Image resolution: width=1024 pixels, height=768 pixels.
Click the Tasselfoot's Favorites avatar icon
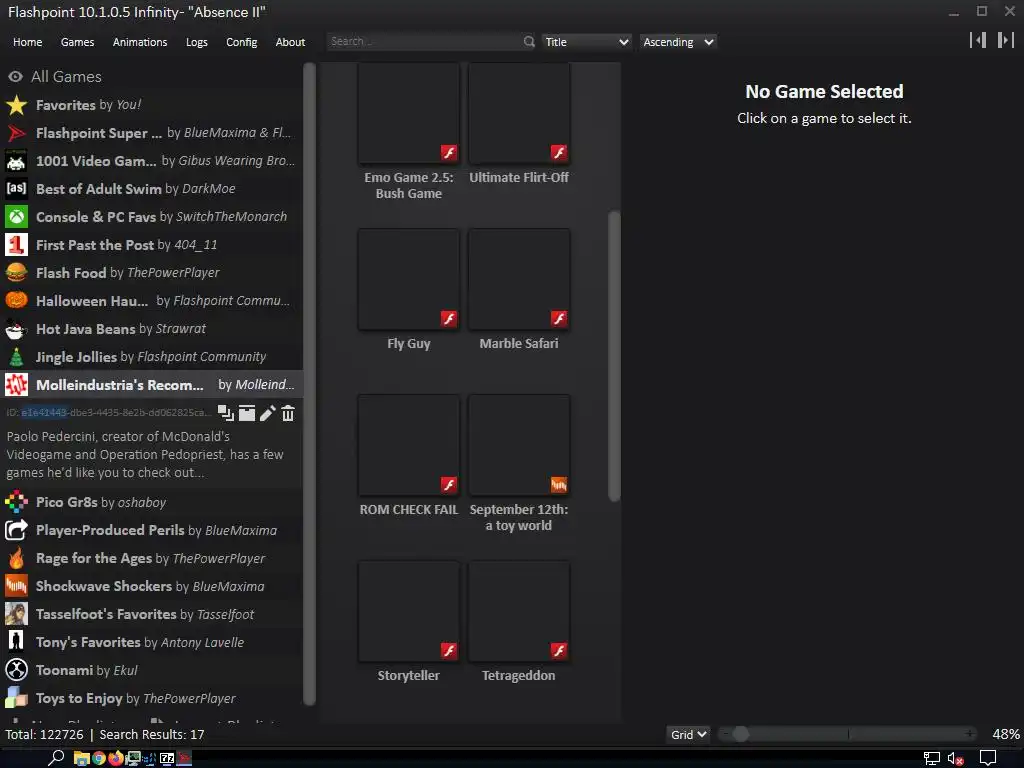tap(16, 614)
